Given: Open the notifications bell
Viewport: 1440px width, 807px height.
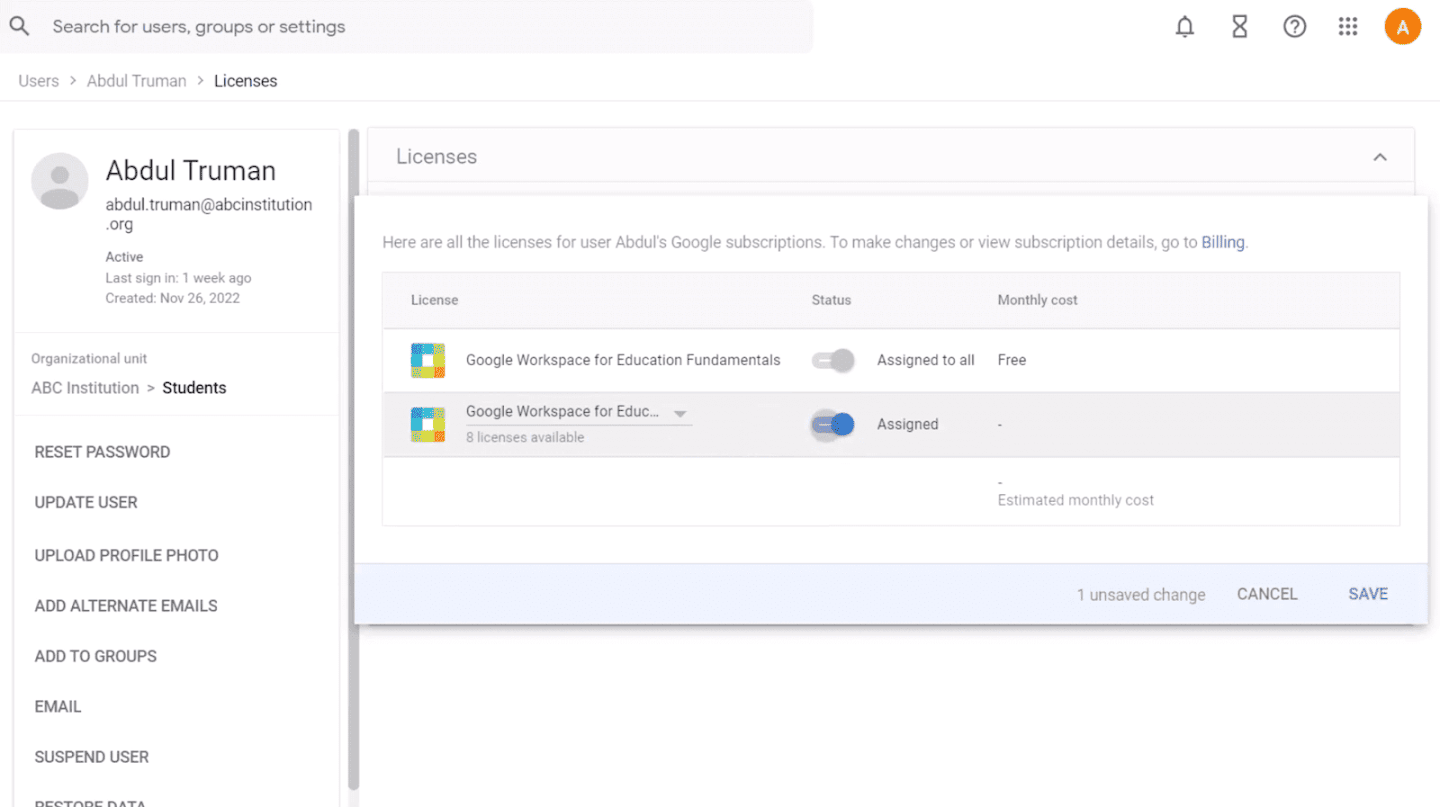Looking at the screenshot, I should point(1185,27).
